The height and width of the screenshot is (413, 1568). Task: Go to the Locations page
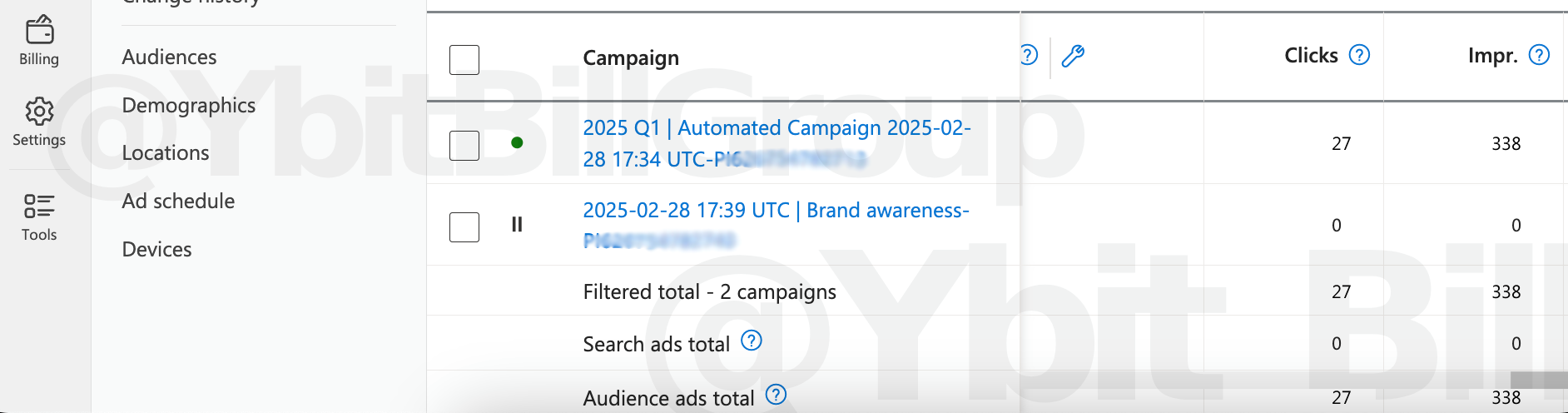[x=165, y=152]
